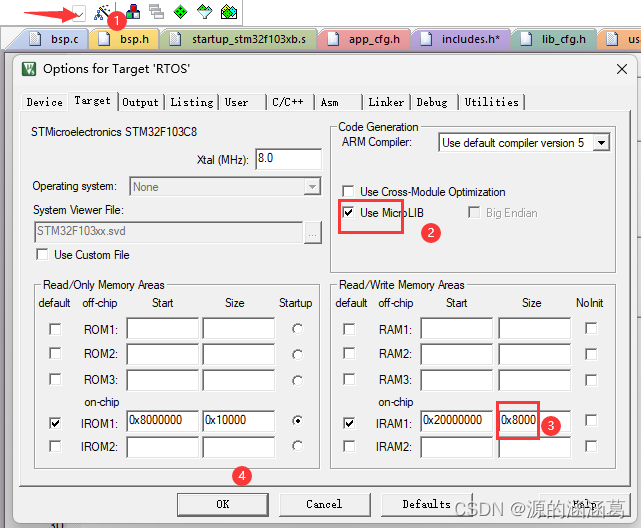
Task: Select the IROM2 Startup radio button
Action: [298, 446]
